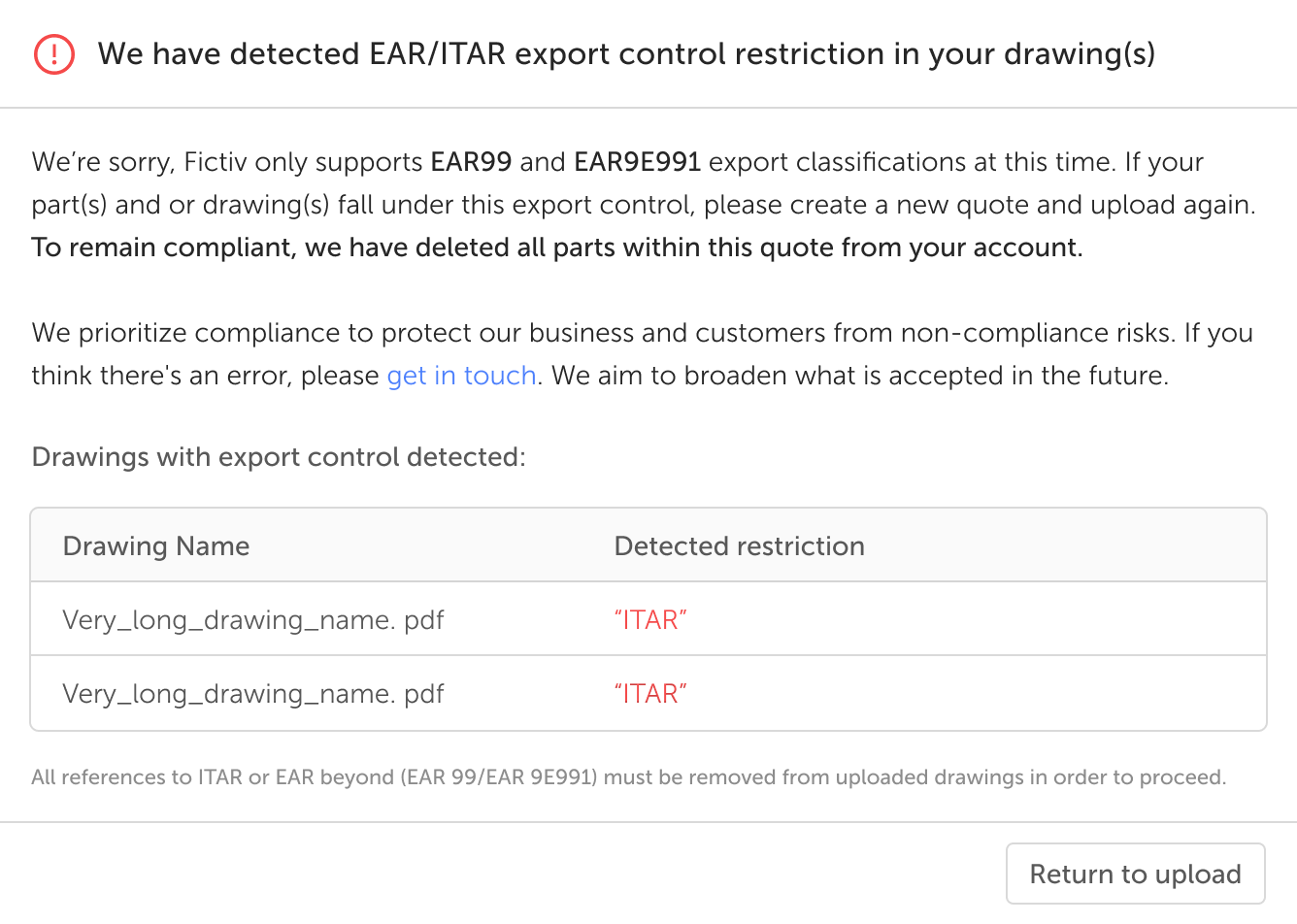Select the second Very_long_drawing_name.pdf table row
This screenshot has height=924, width=1297.
coord(253,694)
